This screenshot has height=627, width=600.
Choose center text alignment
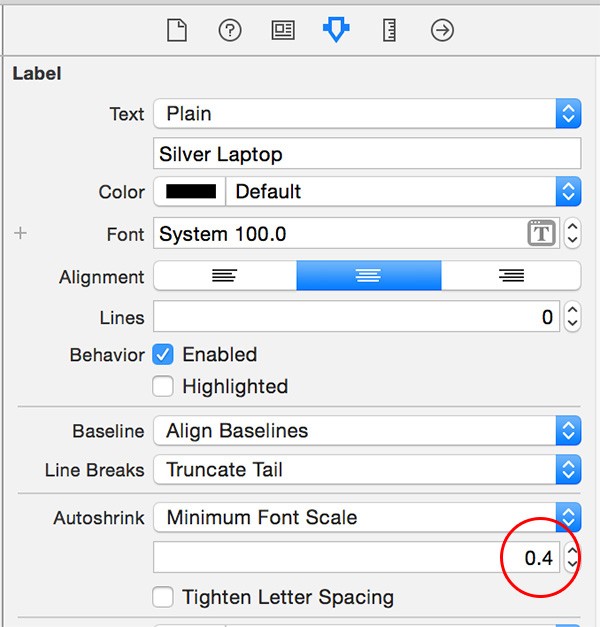click(x=369, y=276)
